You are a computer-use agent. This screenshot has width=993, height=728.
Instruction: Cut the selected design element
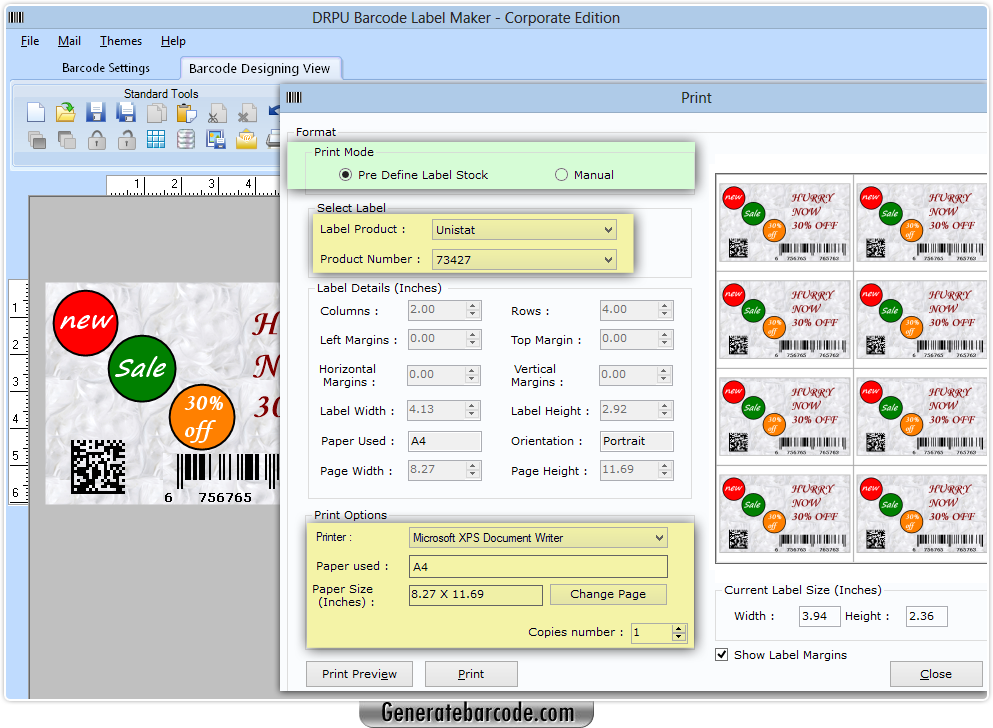coord(215,112)
